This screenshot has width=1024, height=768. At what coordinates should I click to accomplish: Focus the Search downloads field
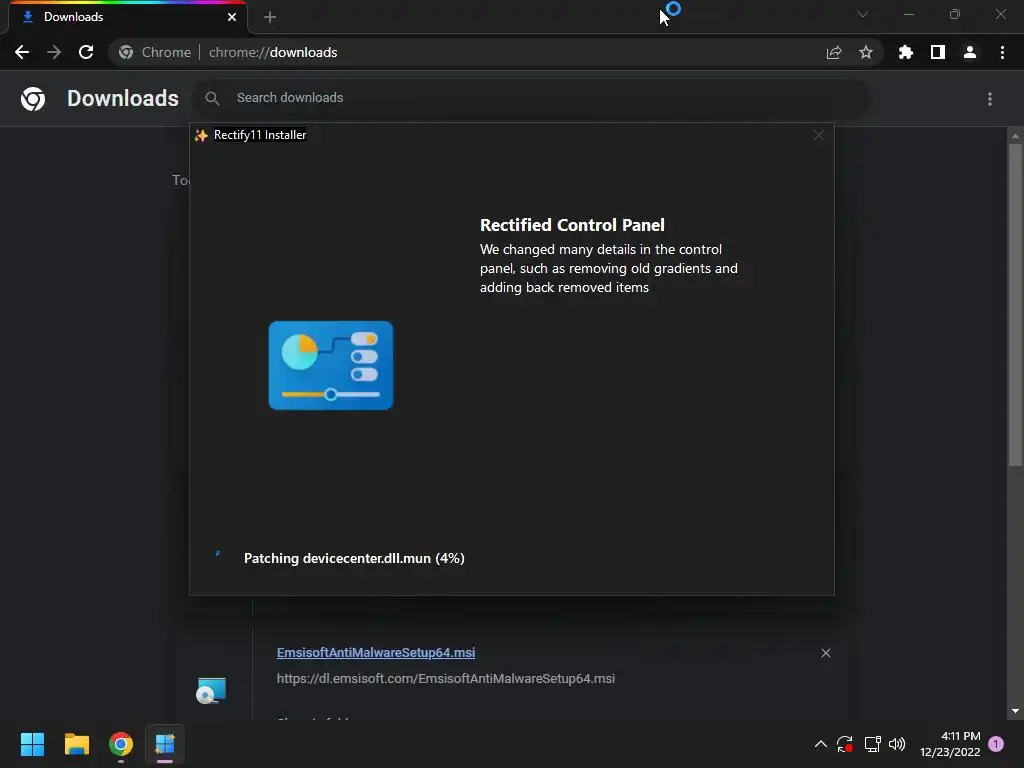point(532,98)
